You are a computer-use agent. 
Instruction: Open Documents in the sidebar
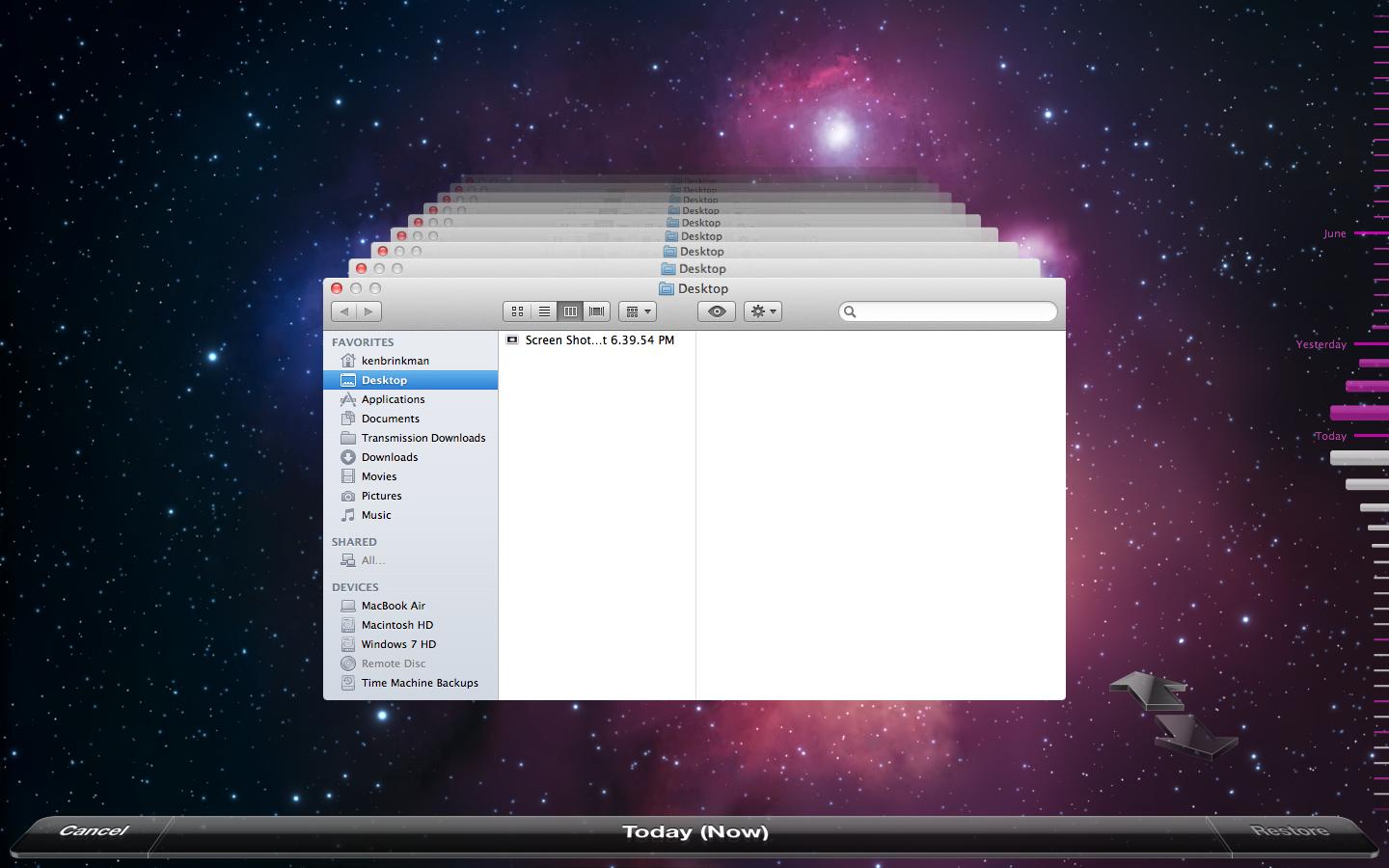(411, 419)
